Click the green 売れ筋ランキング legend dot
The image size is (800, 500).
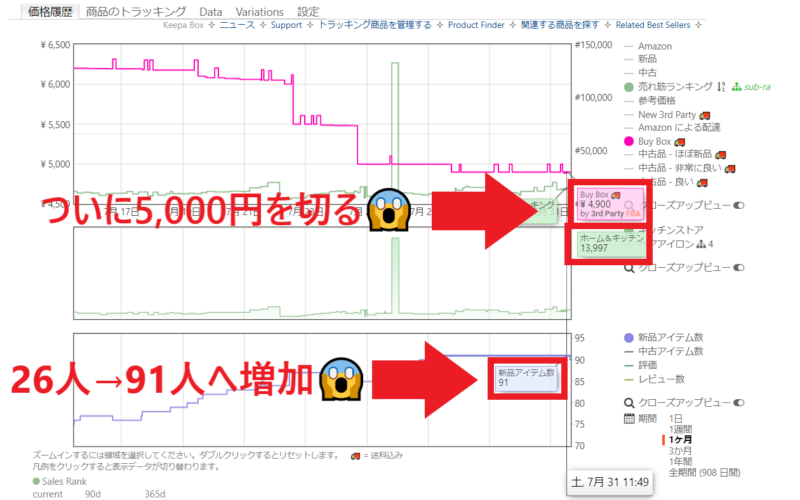(629, 87)
